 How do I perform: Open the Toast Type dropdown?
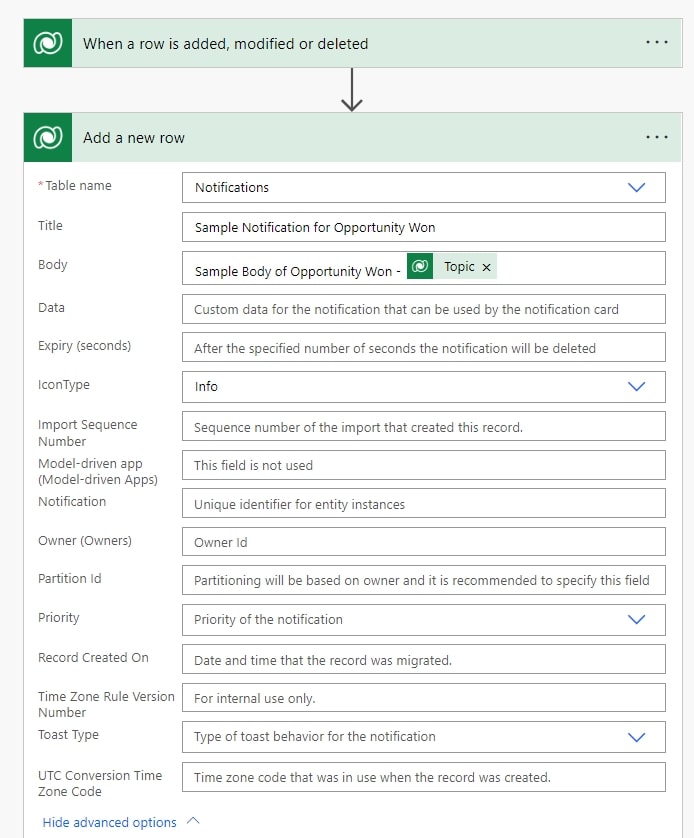click(x=637, y=737)
